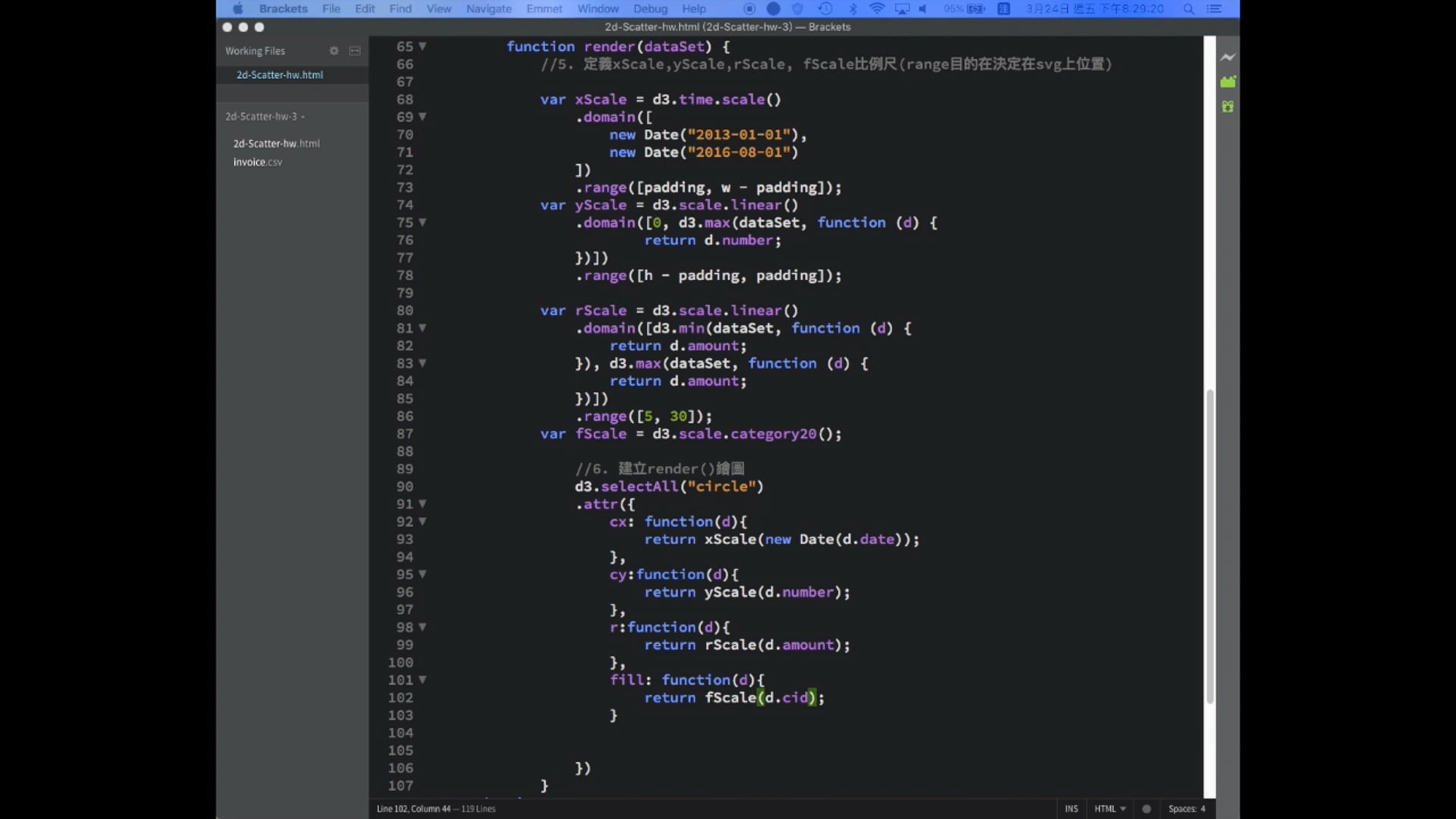Image resolution: width=1456 pixels, height=819 pixels.
Task: Open the Debug menu
Action: 650,9
